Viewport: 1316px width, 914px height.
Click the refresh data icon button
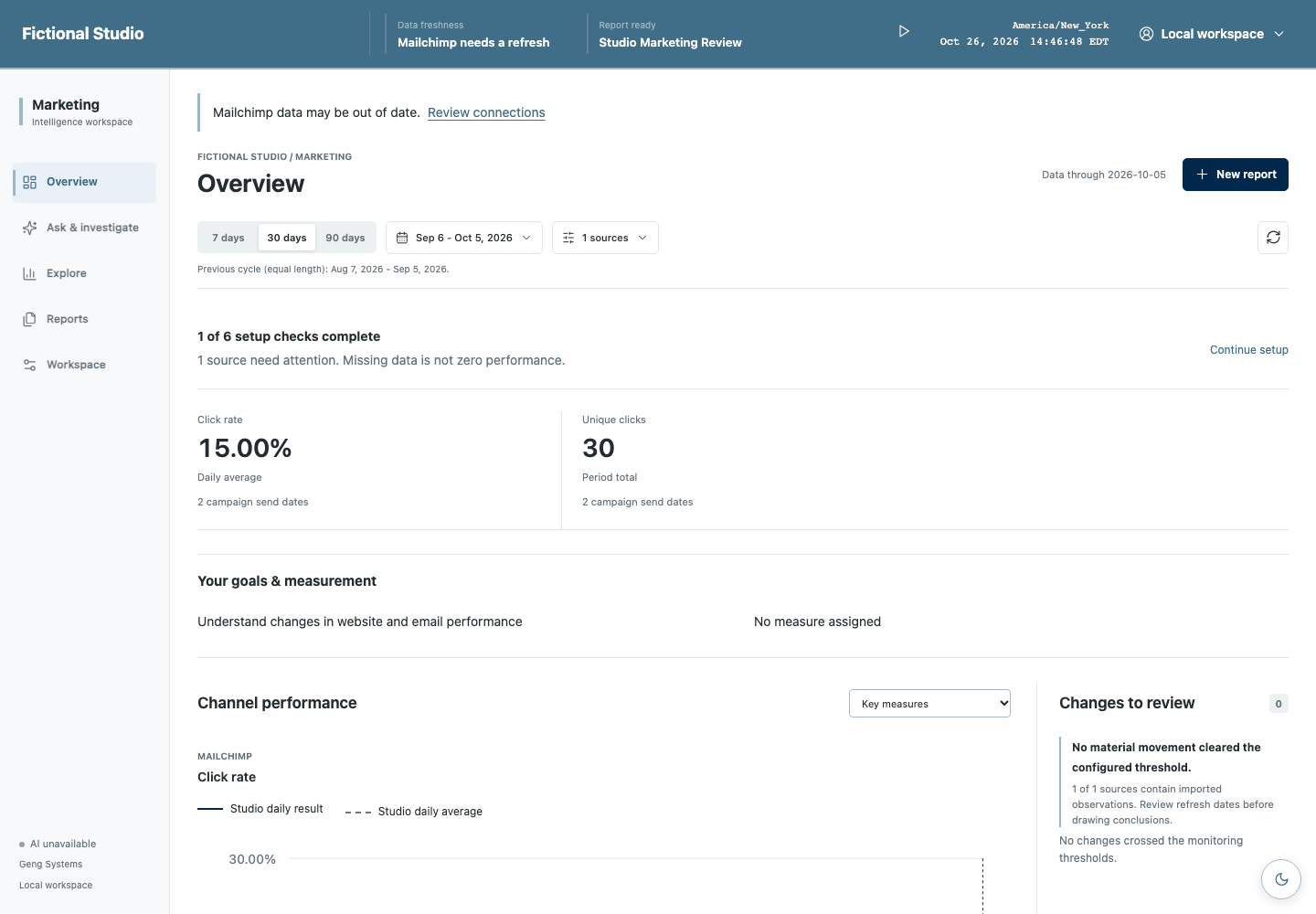[x=1273, y=238]
